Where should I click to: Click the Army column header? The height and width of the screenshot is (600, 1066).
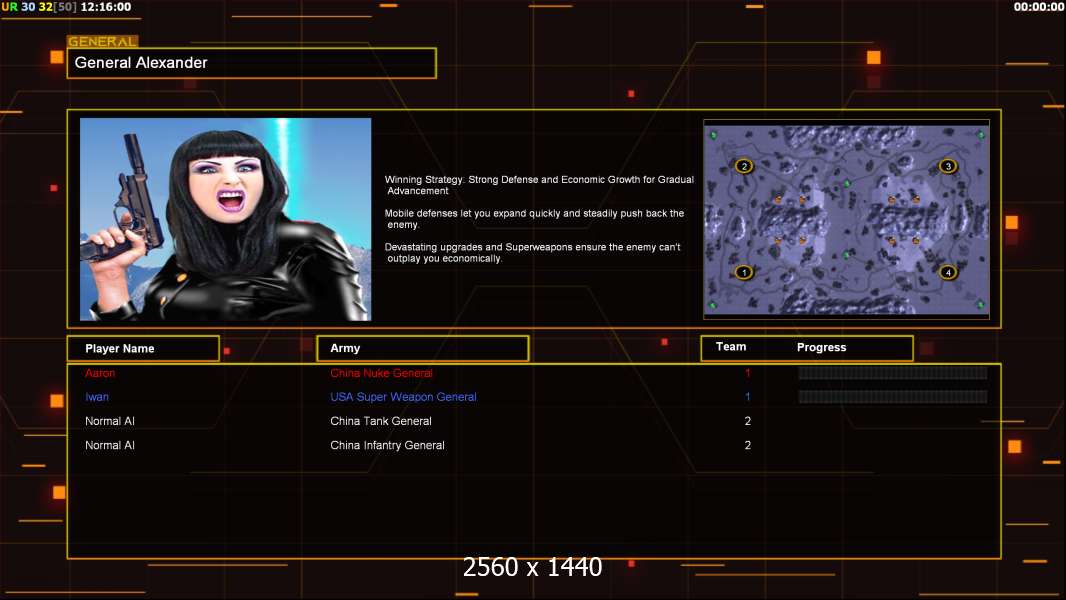[423, 348]
